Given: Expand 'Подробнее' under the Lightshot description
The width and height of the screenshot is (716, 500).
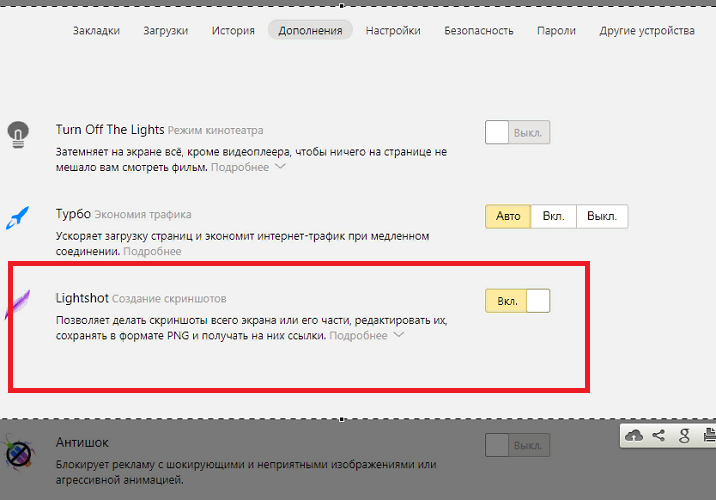Looking at the screenshot, I should pos(365,336).
